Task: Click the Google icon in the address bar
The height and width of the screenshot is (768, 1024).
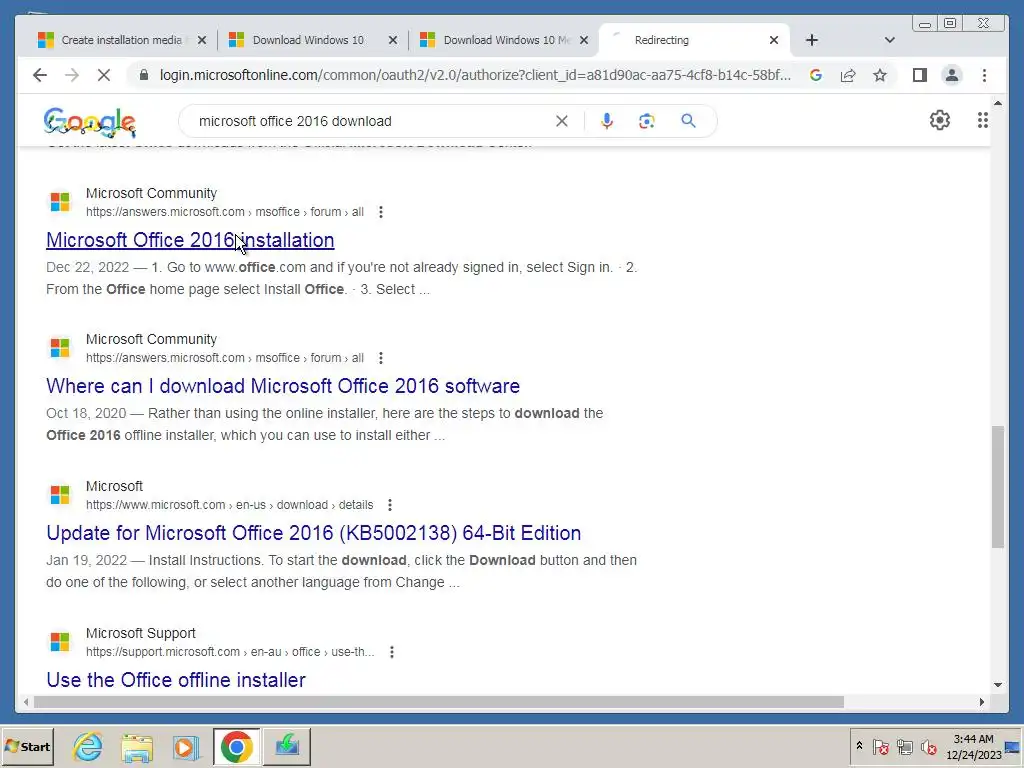Action: pyautogui.click(x=816, y=75)
